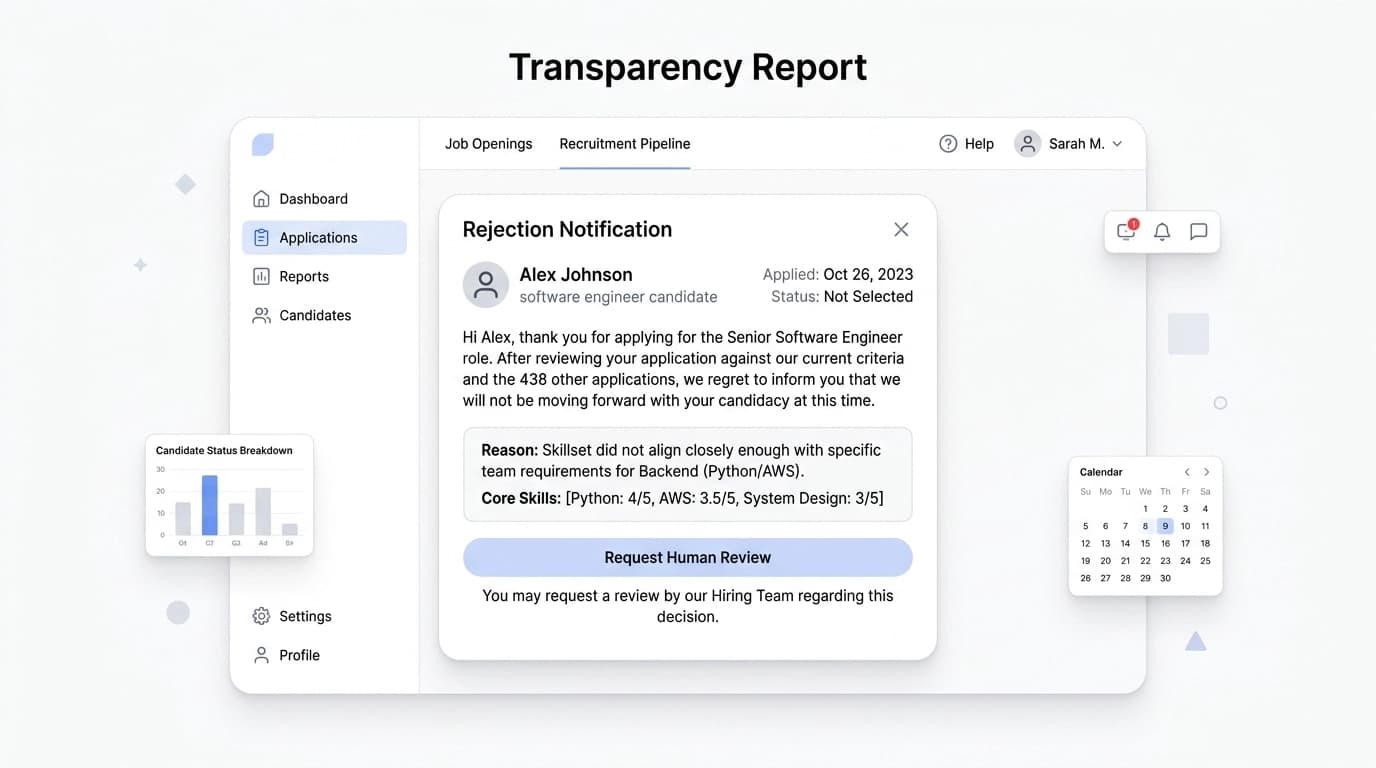Click the Request Human Review button
Screen dimensions: 1376x768
(687, 557)
